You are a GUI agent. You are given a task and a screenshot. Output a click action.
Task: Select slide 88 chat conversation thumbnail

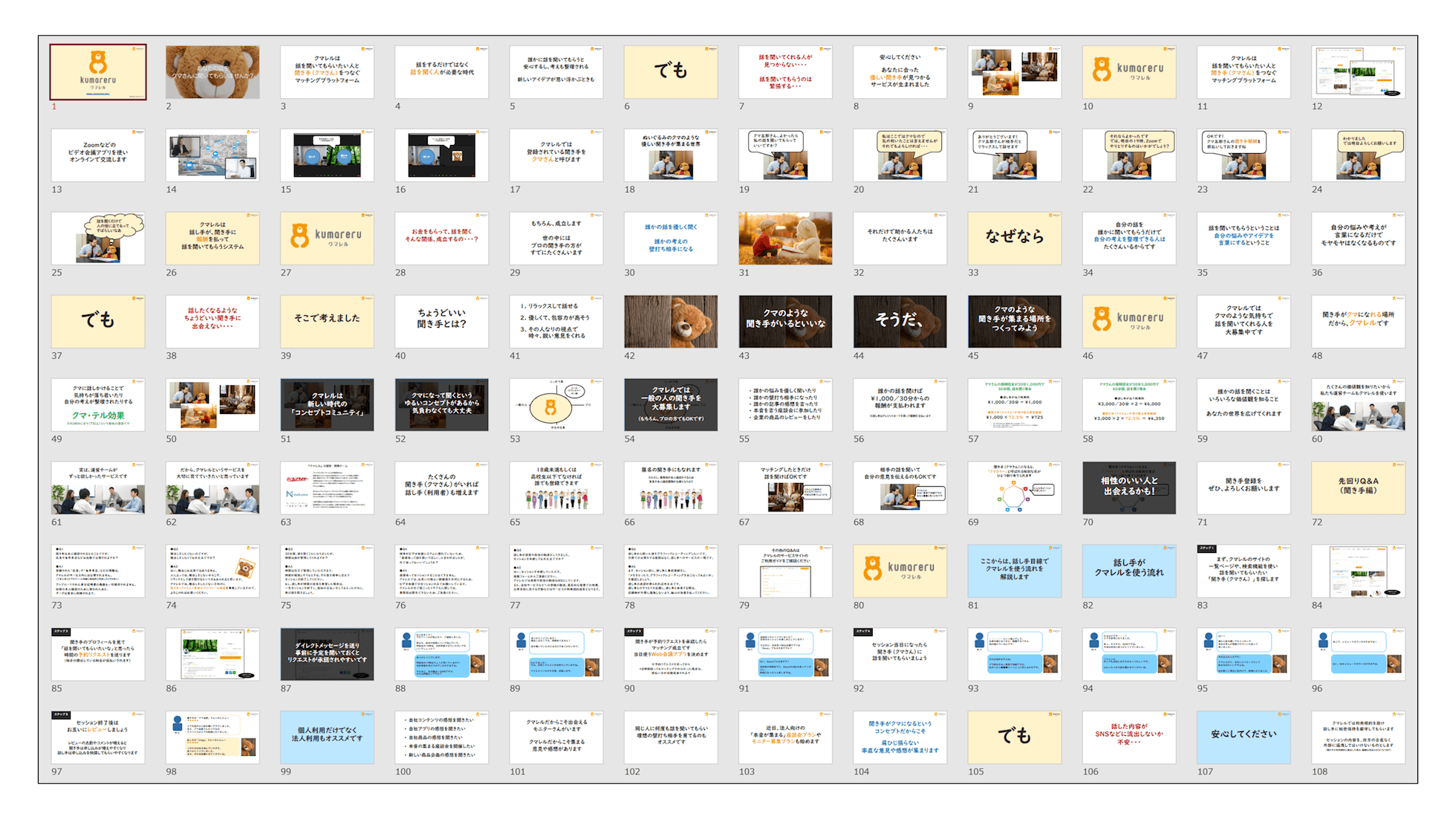click(442, 655)
